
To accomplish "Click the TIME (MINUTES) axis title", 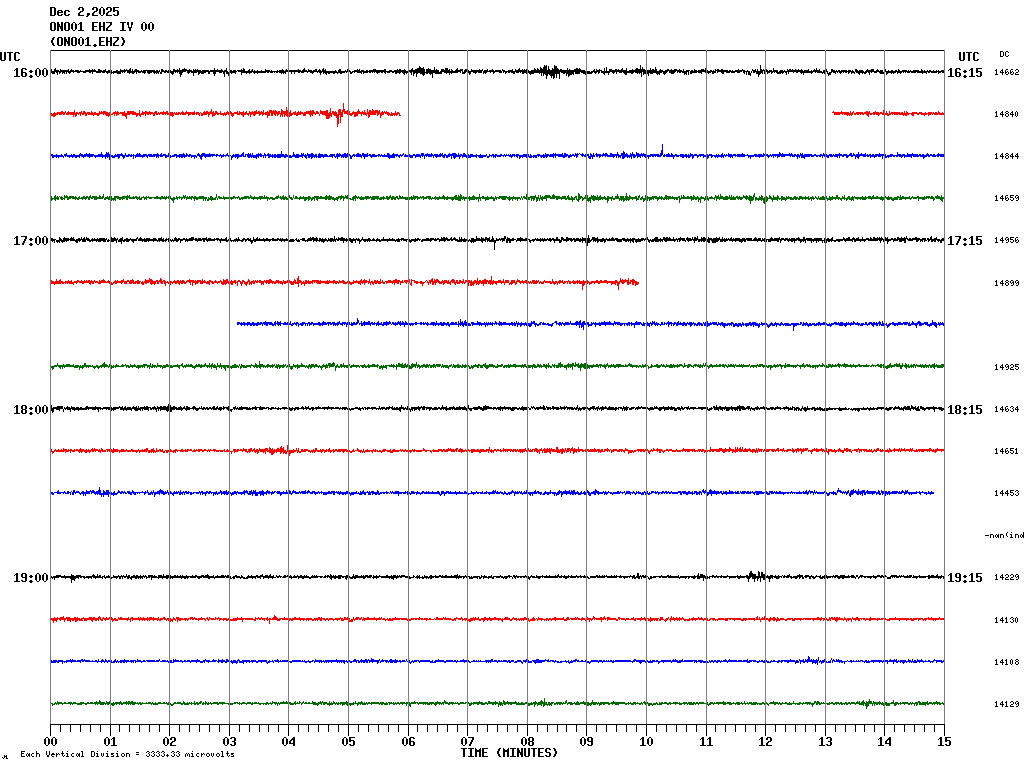I will click(509, 753).
